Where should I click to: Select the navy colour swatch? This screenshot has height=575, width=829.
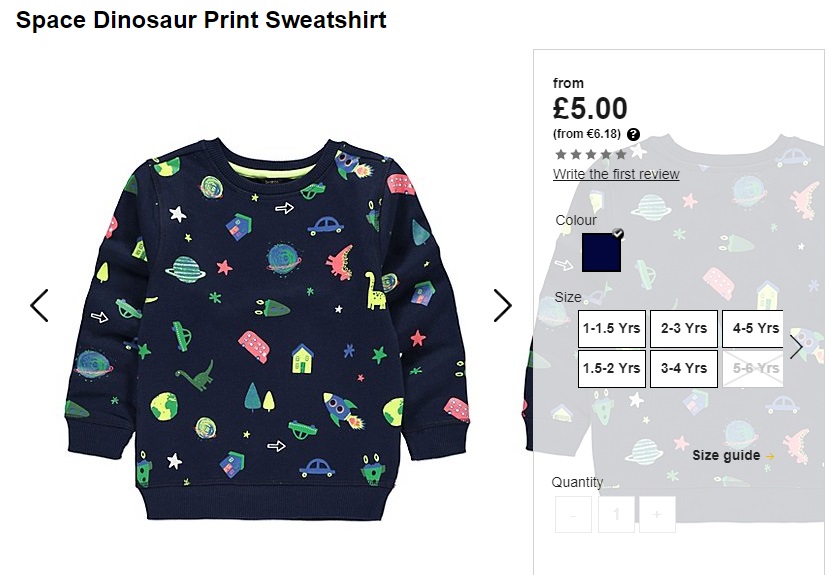click(x=601, y=253)
